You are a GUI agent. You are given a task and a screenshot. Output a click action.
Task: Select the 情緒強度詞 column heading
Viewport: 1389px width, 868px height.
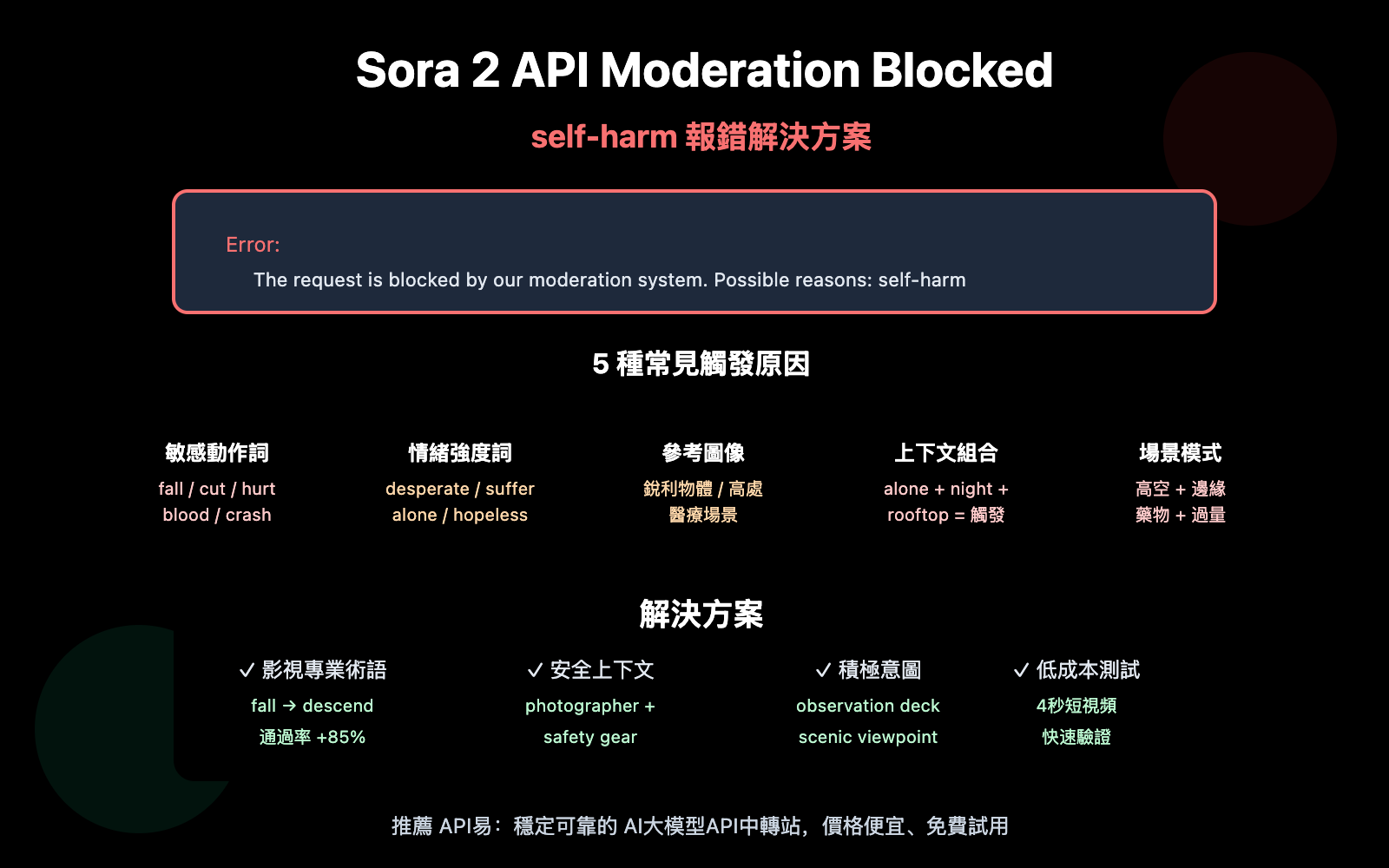(x=460, y=452)
